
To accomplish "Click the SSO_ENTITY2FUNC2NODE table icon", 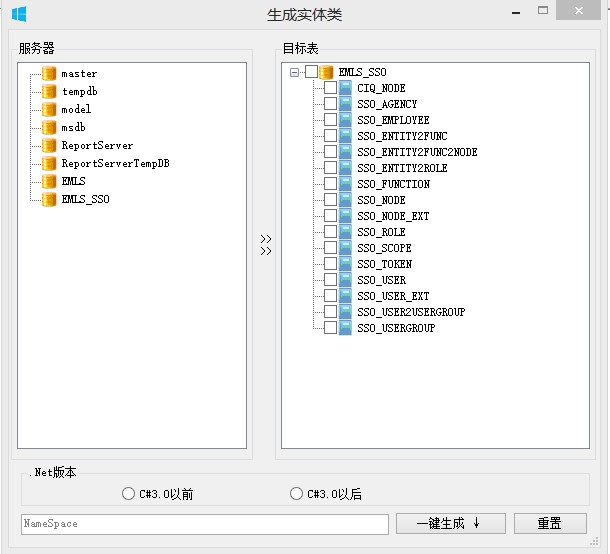I will pyautogui.click(x=345, y=152).
